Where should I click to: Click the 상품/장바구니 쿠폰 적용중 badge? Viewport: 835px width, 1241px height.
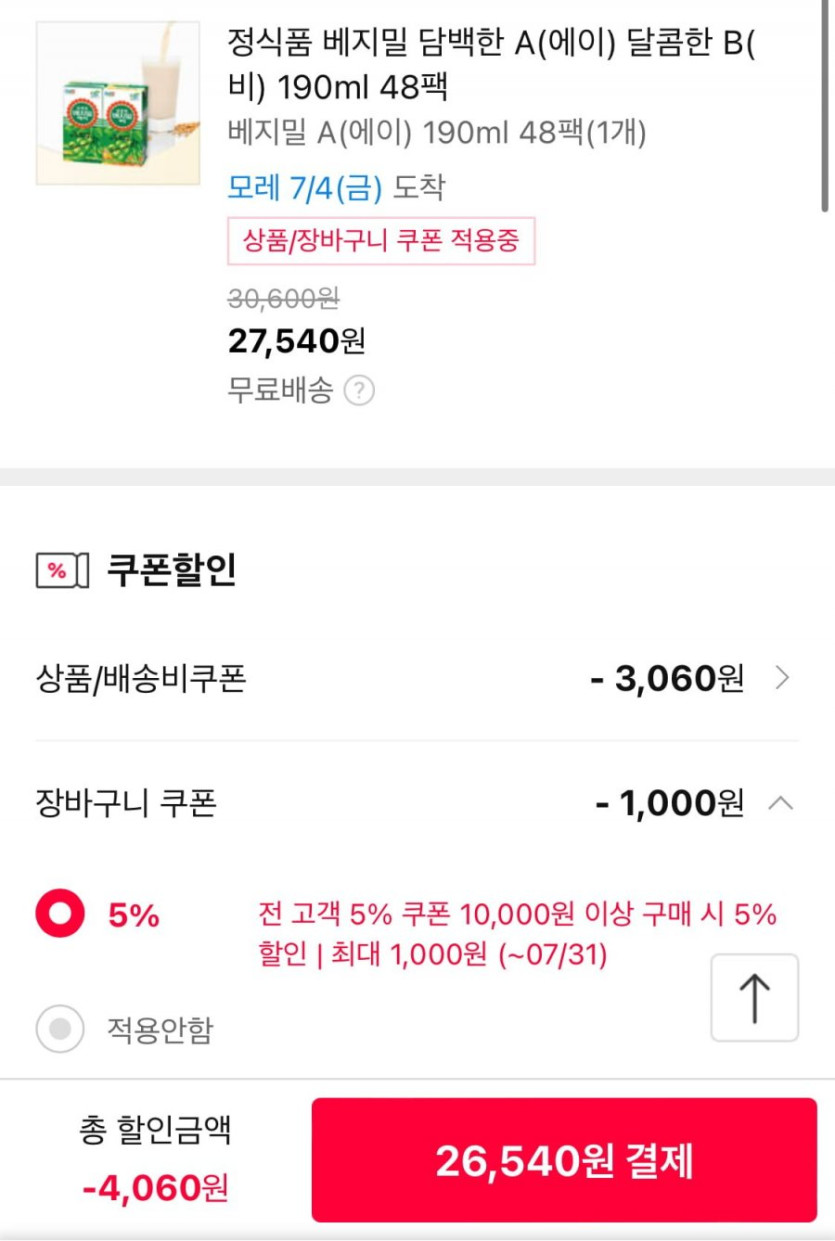pos(381,241)
